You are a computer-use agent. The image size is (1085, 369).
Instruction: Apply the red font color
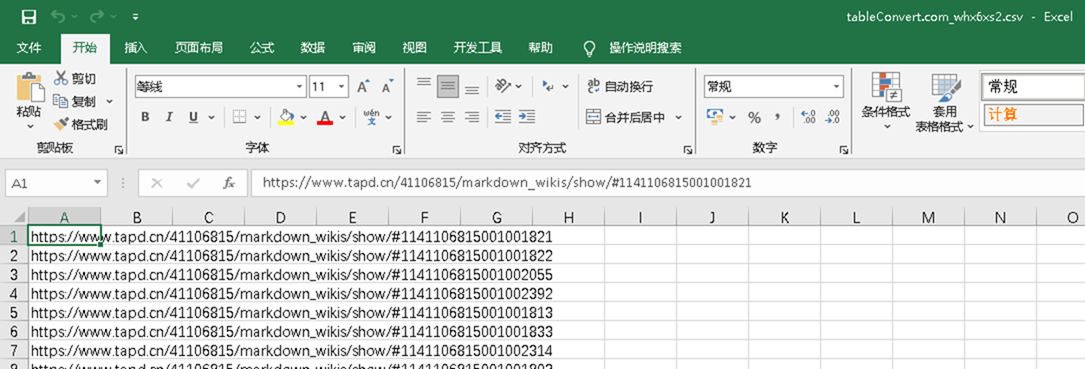[x=325, y=117]
